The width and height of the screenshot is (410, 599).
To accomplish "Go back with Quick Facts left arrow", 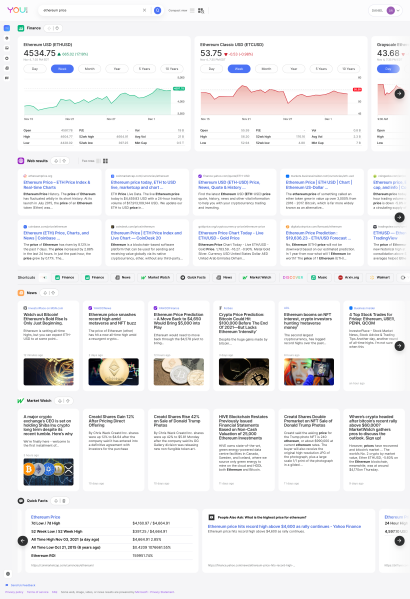I will [x=23, y=541].
